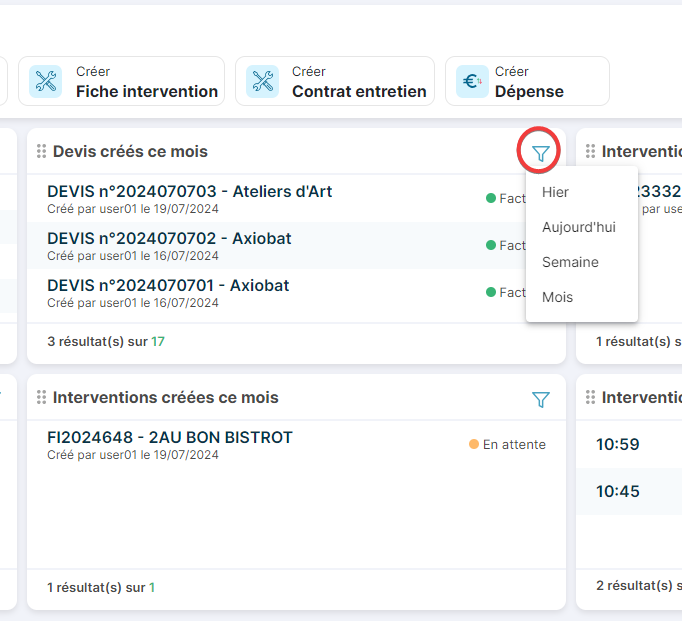Select Semaine filter option
This screenshot has width=682, height=621.
pos(570,262)
